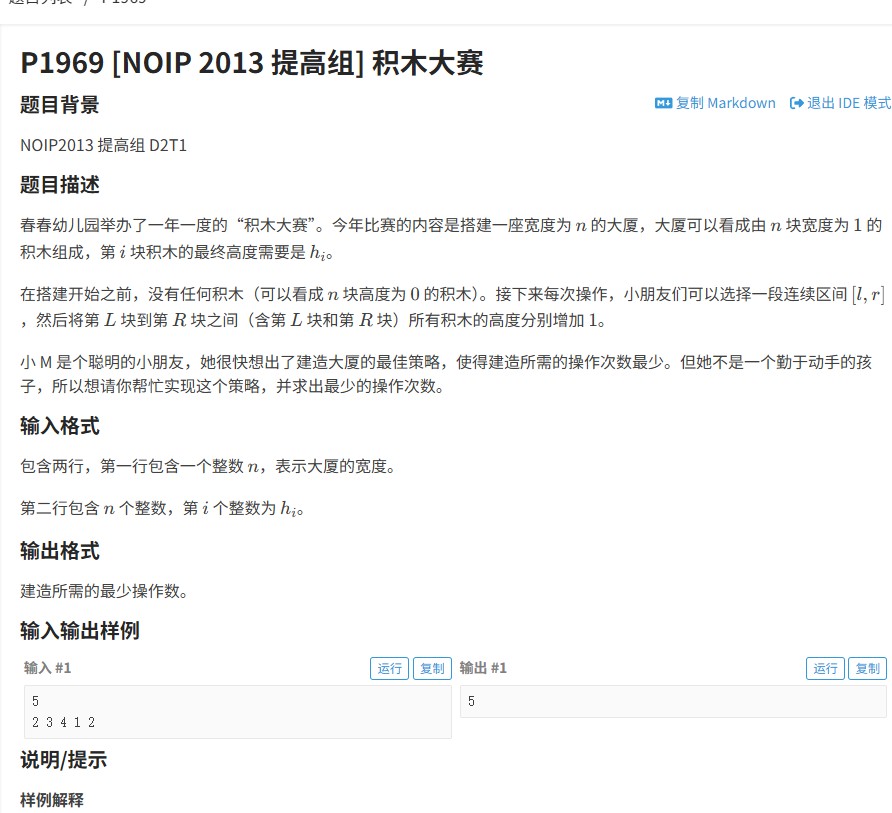This screenshot has height=813, width=892.
Task: Click the 输入格式 heading
Action: point(60,426)
